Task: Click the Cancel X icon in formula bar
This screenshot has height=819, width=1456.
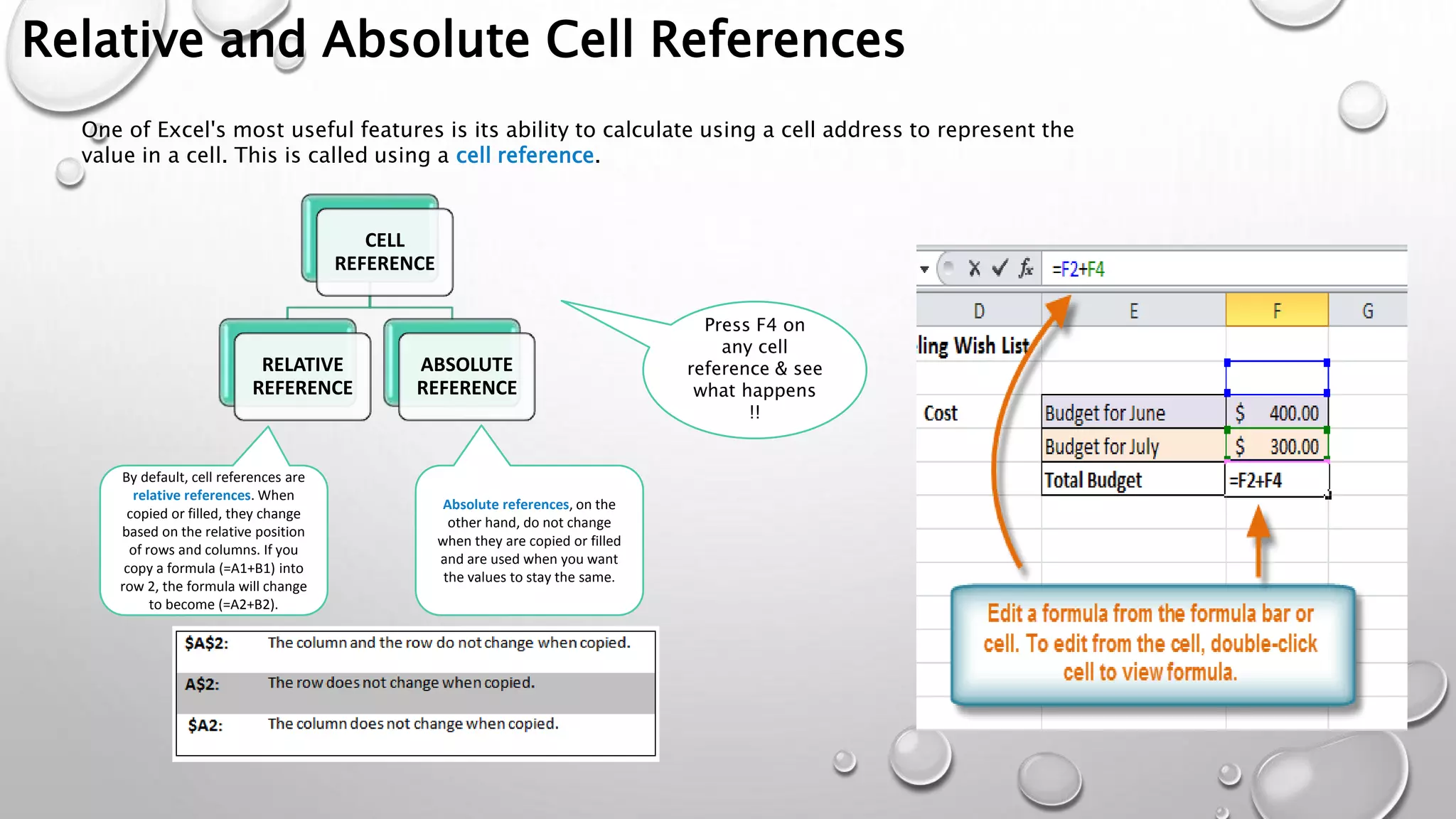Action: (x=974, y=269)
